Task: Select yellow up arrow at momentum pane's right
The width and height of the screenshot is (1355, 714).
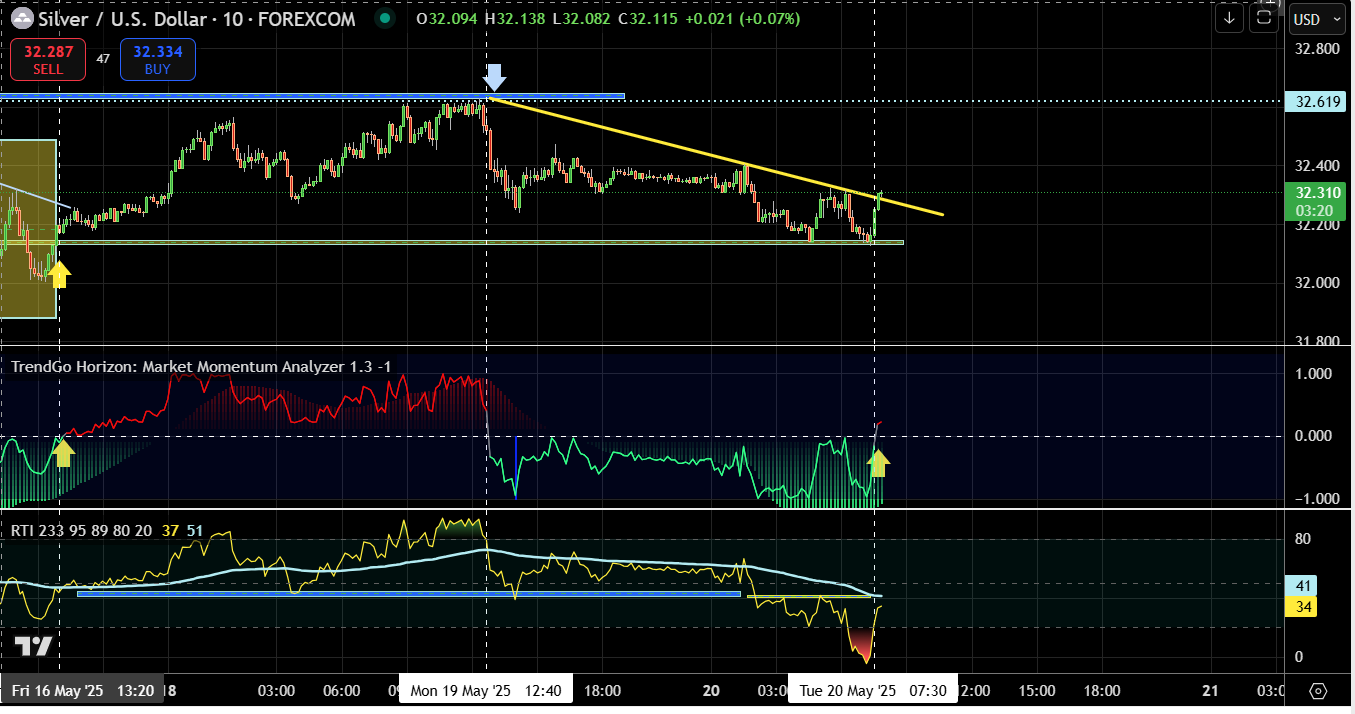Action: (x=878, y=462)
